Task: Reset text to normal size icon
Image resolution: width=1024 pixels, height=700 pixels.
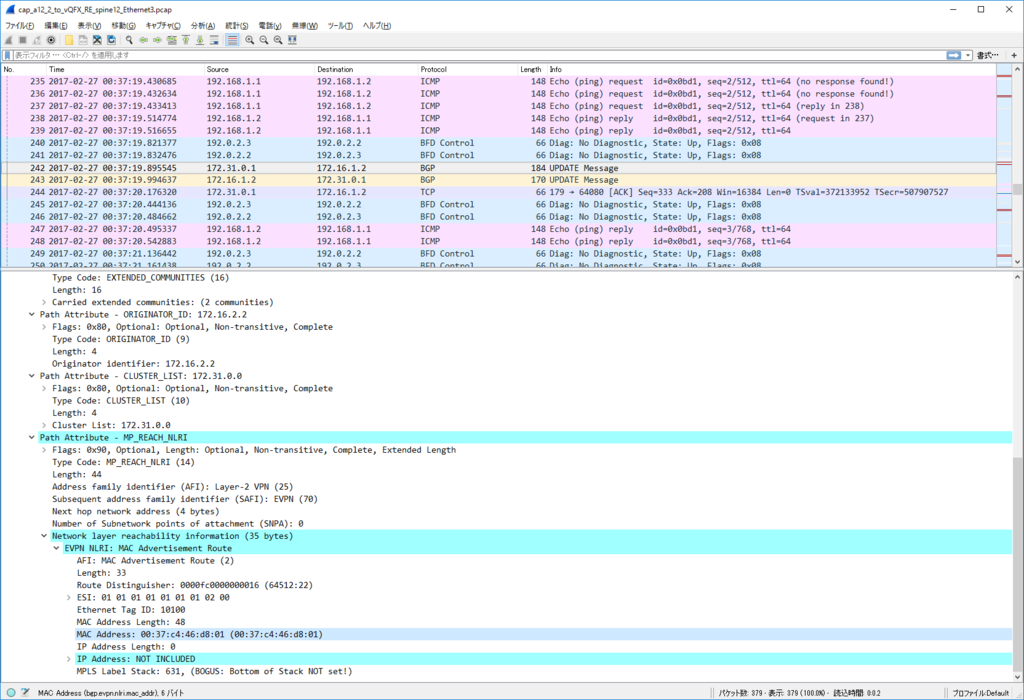Action: coord(278,40)
